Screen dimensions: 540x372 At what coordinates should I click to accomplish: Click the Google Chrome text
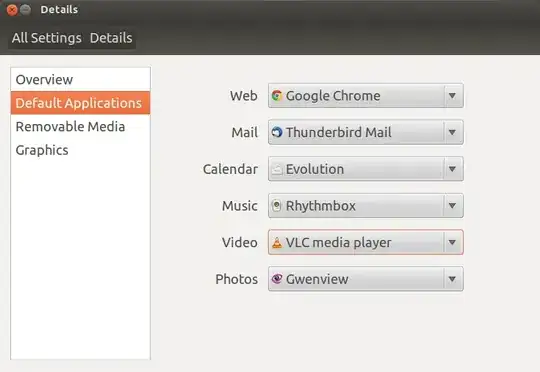pos(333,96)
